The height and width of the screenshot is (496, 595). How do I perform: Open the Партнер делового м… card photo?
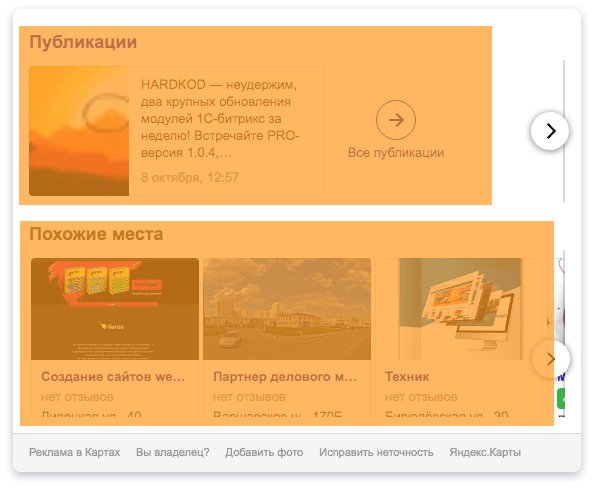tap(287, 309)
